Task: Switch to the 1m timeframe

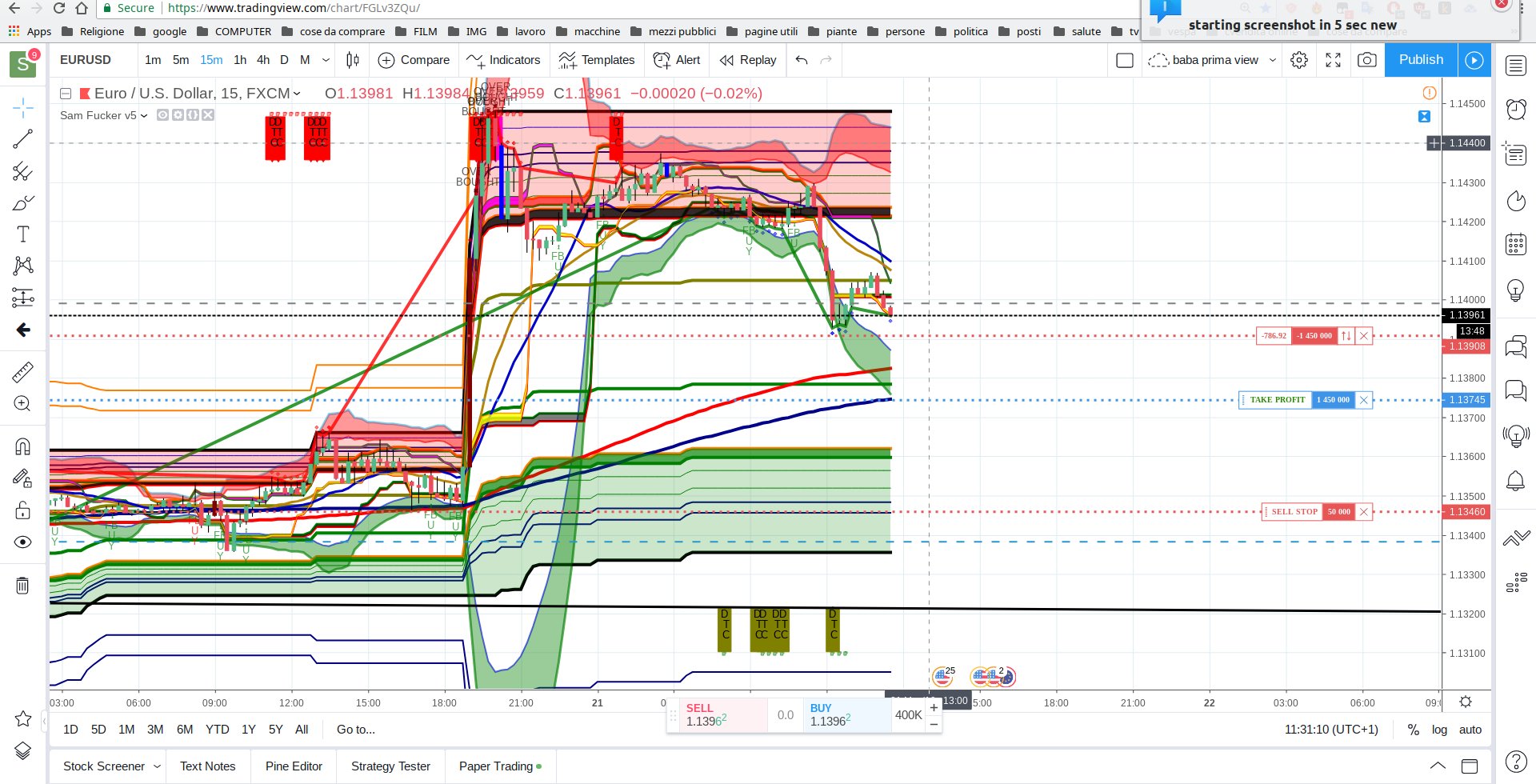Action: pos(153,60)
